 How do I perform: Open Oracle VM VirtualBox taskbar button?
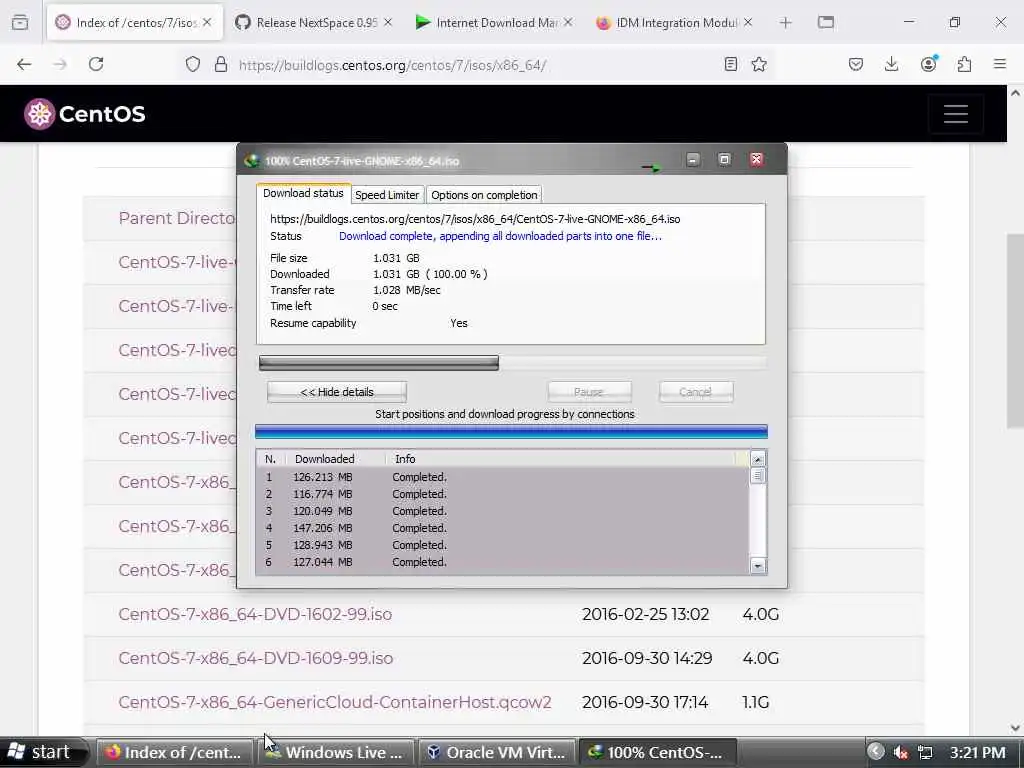(498, 752)
